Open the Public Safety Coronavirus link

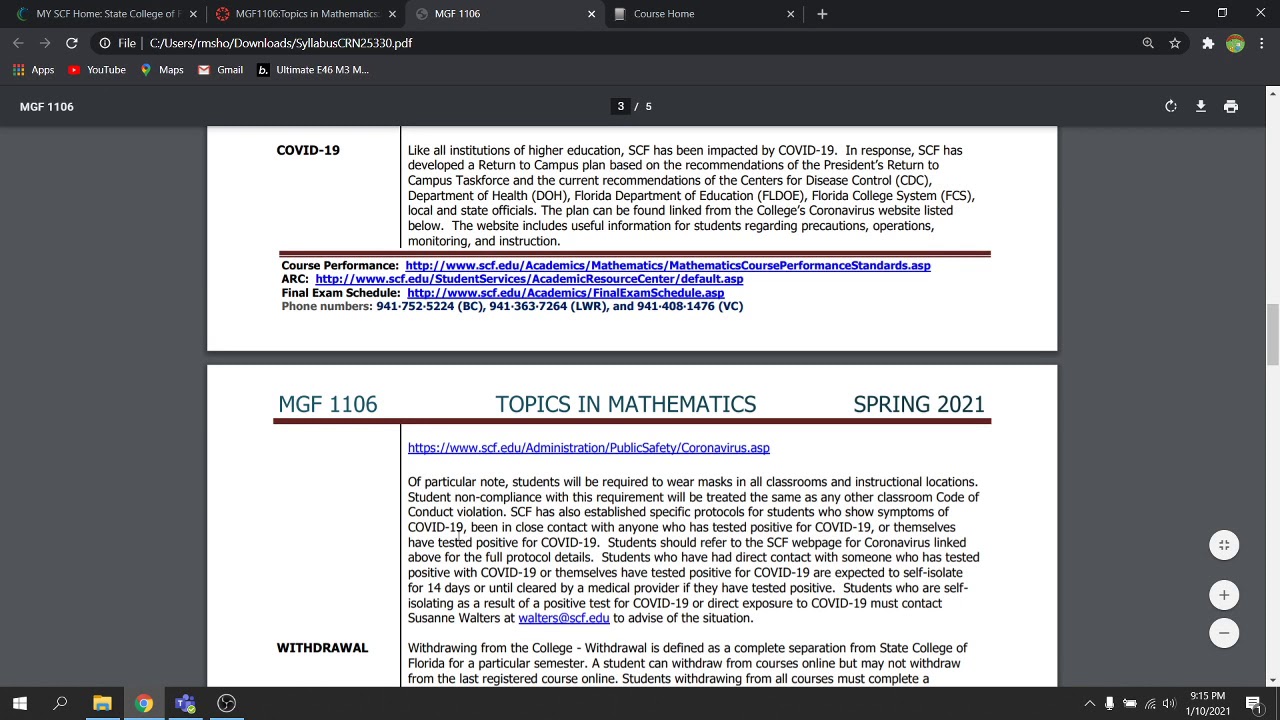(588, 448)
